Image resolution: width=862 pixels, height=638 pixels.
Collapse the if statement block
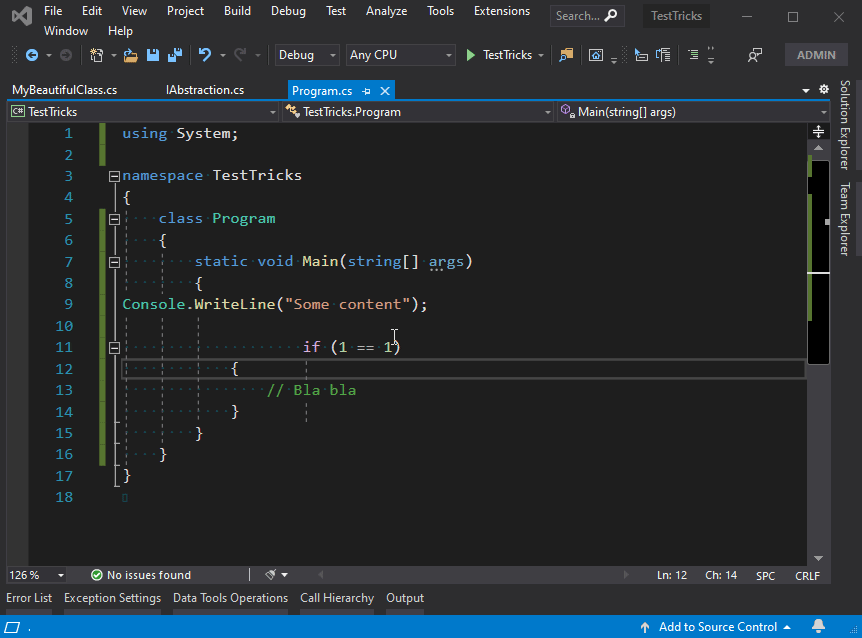point(114,348)
